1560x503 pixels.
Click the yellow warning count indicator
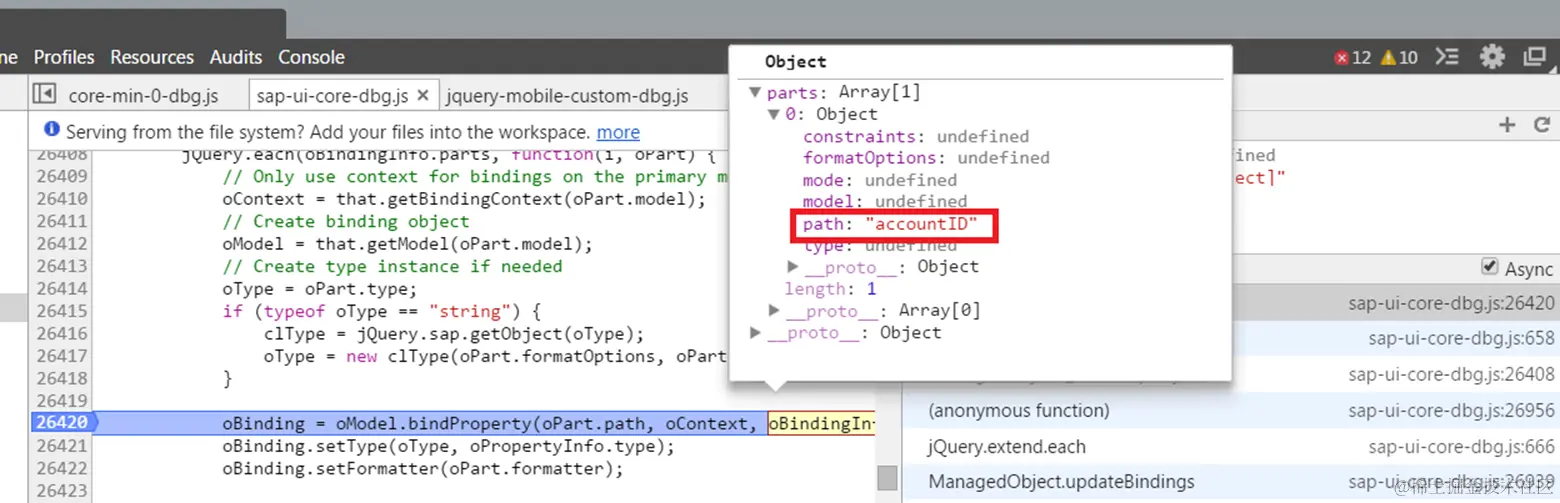[1399, 57]
